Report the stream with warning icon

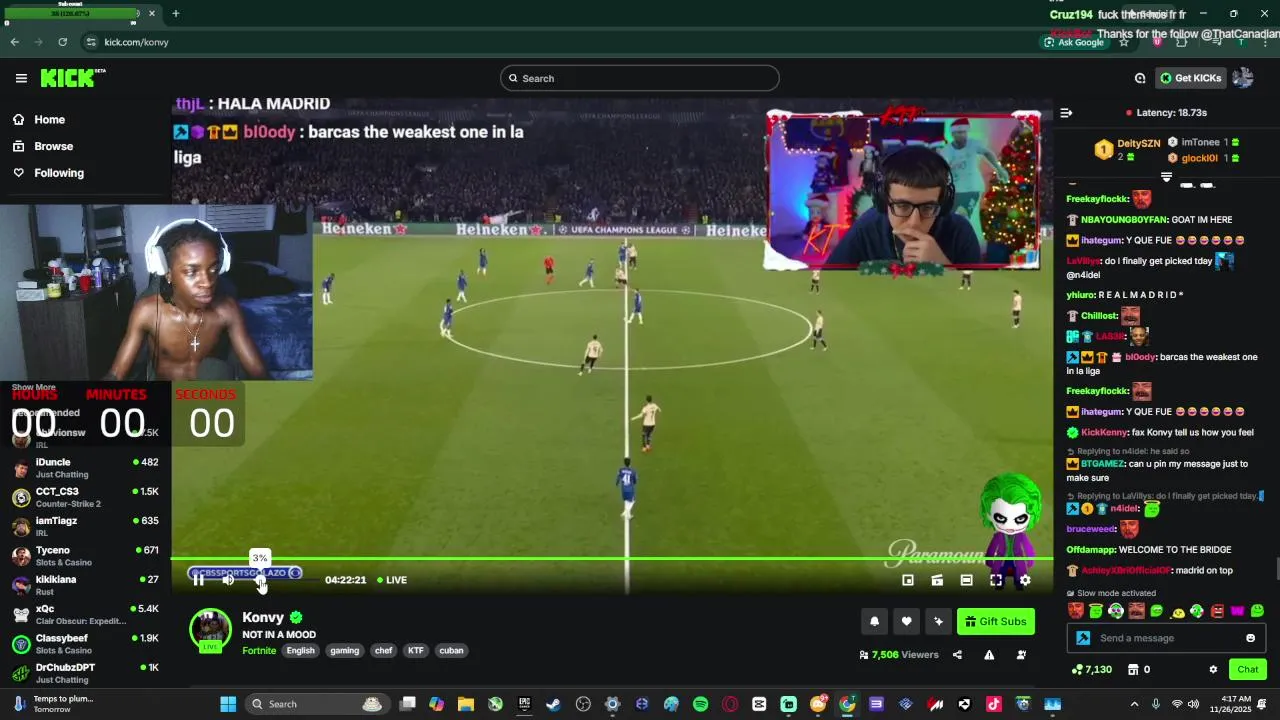coord(989,655)
